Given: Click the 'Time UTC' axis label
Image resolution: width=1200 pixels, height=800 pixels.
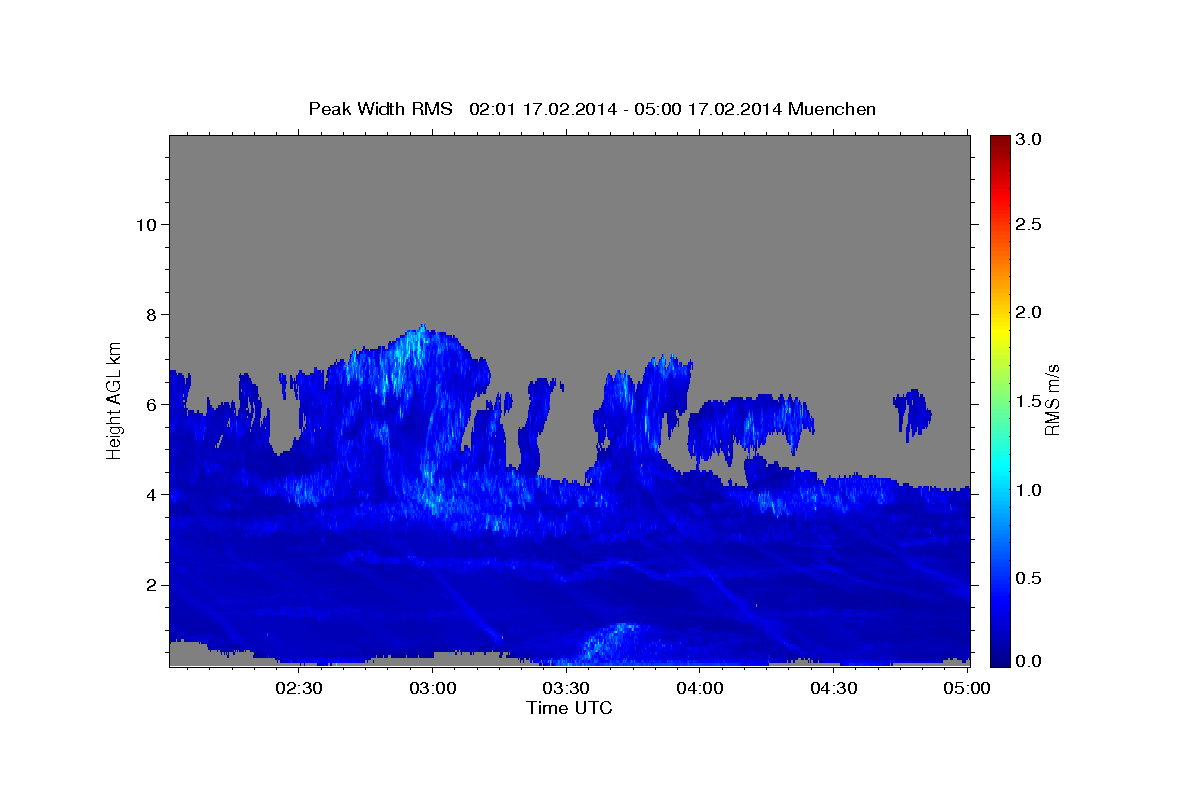Looking at the screenshot, I should pos(569,708).
